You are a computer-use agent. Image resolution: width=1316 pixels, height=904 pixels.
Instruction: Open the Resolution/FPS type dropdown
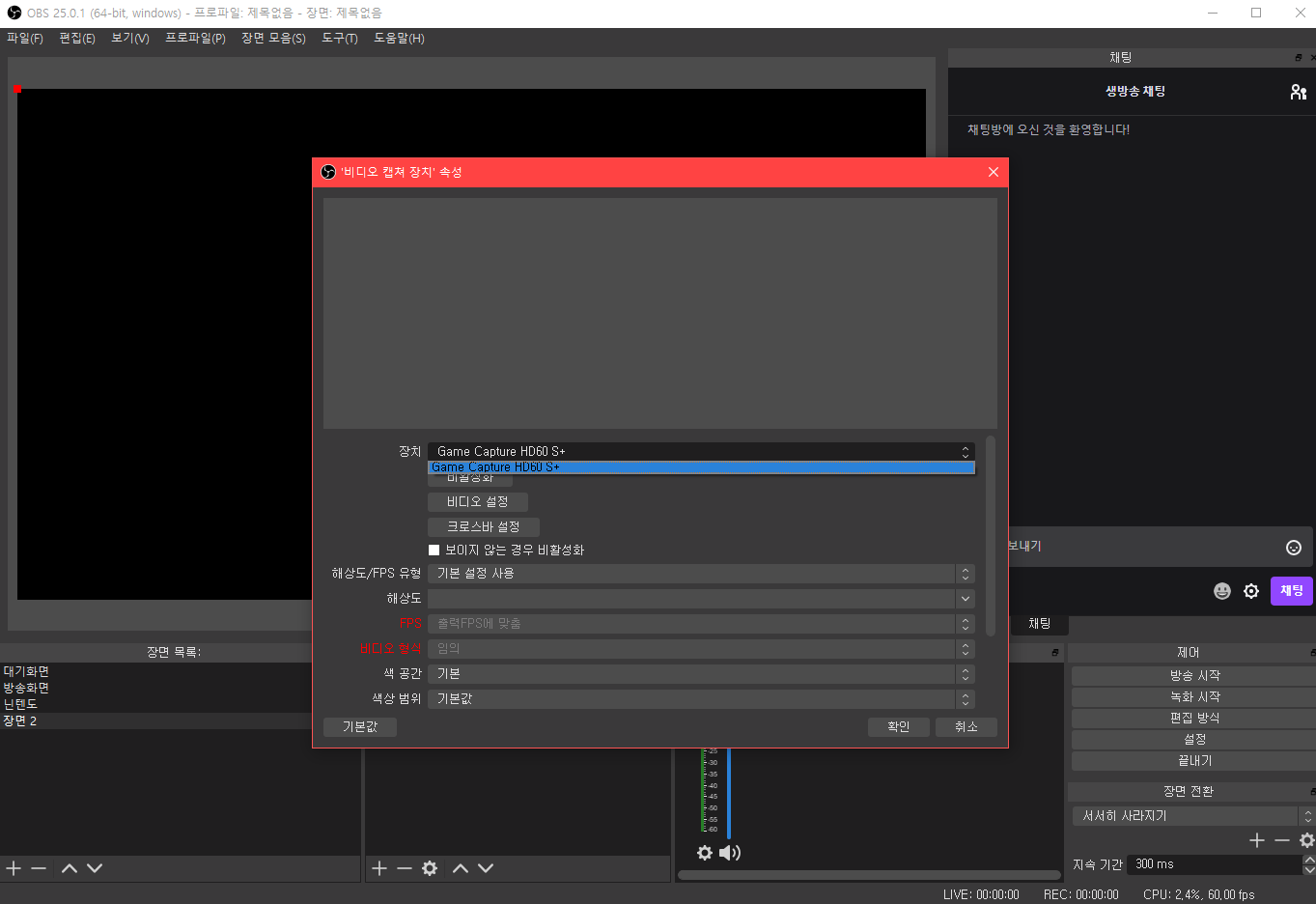(701, 574)
